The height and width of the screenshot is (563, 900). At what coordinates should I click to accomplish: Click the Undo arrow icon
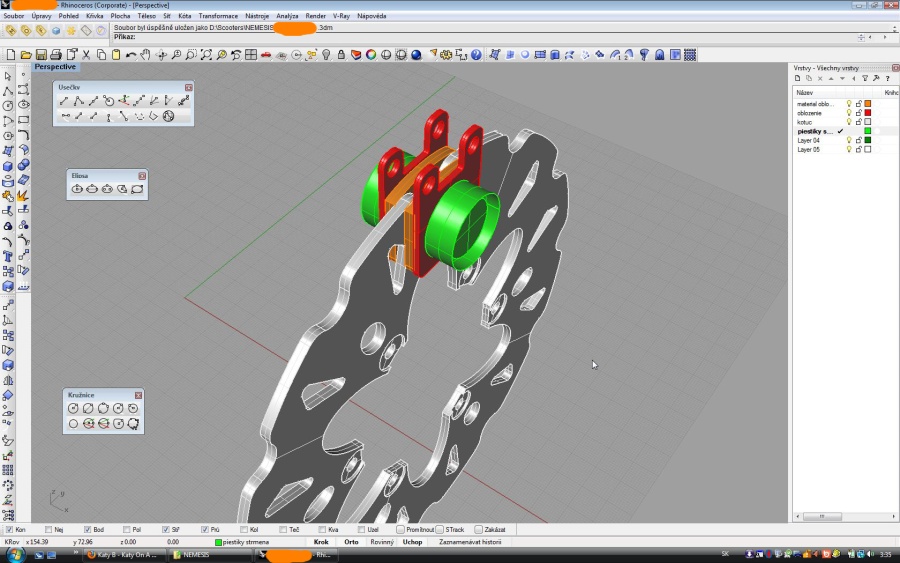[131, 55]
